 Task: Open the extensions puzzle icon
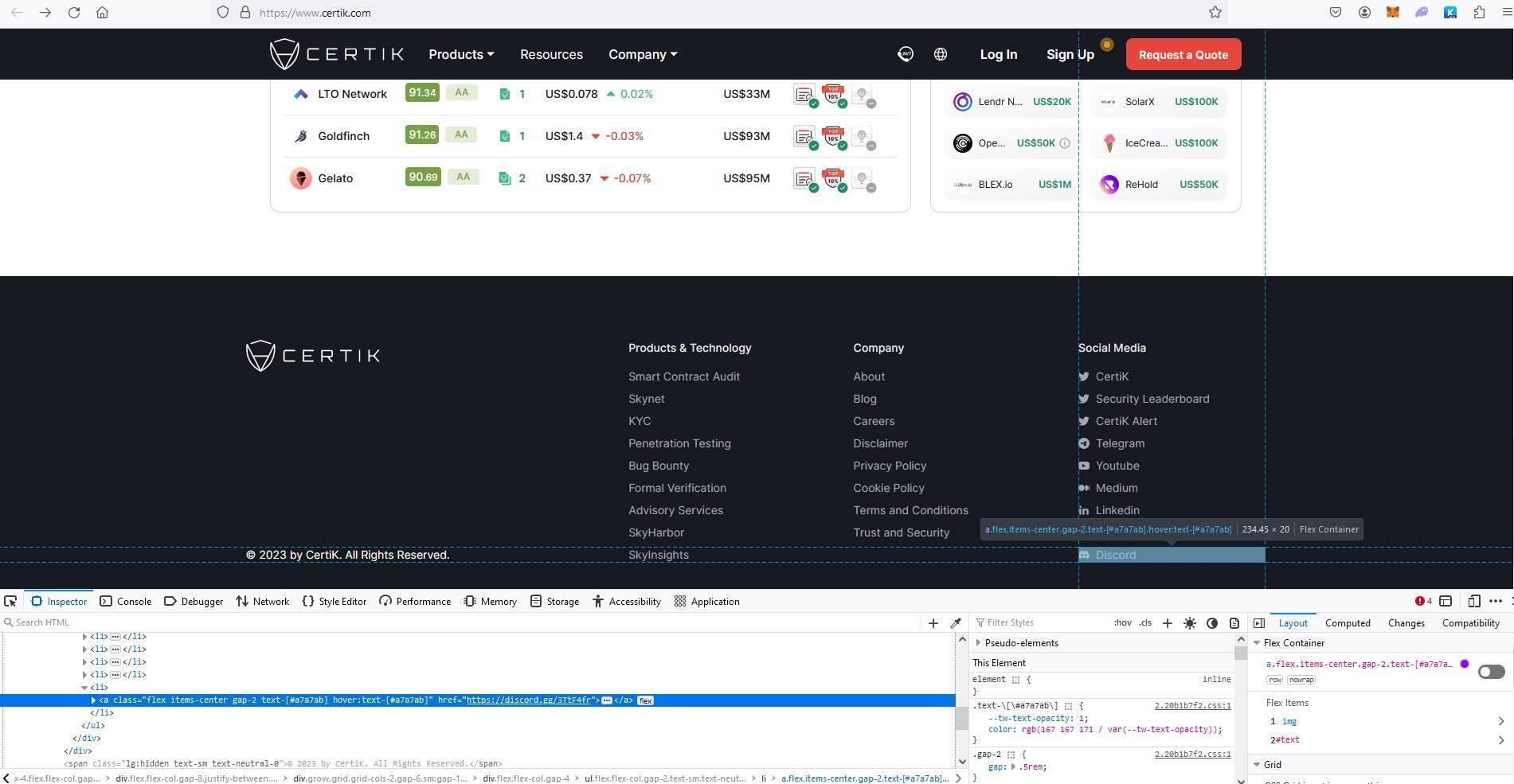1479,13
